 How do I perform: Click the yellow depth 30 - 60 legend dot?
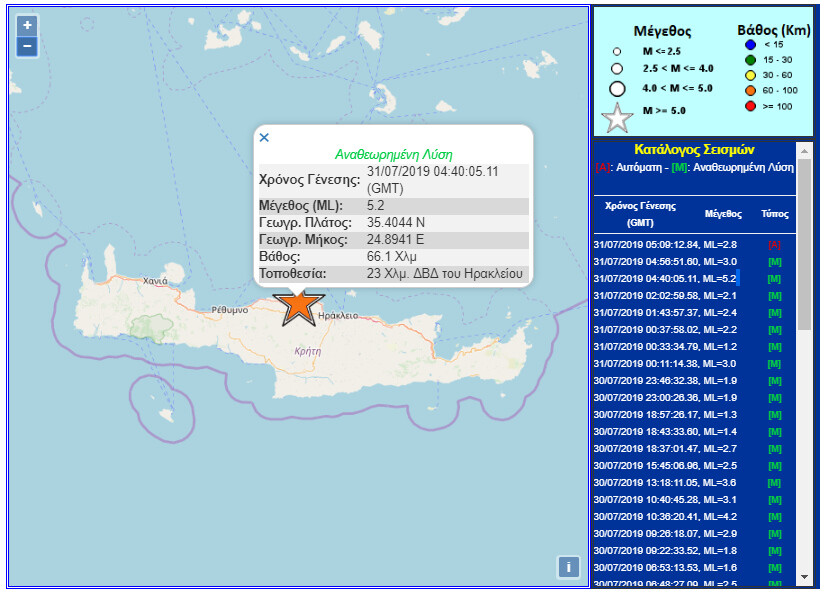tap(751, 75)
